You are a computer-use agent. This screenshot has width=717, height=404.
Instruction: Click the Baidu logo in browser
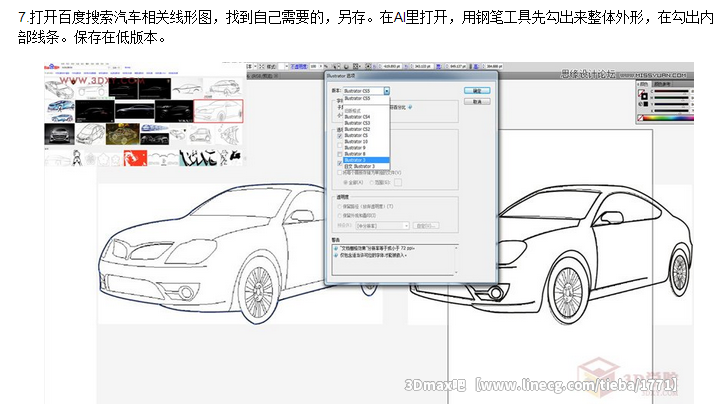[x=51, y=67]
